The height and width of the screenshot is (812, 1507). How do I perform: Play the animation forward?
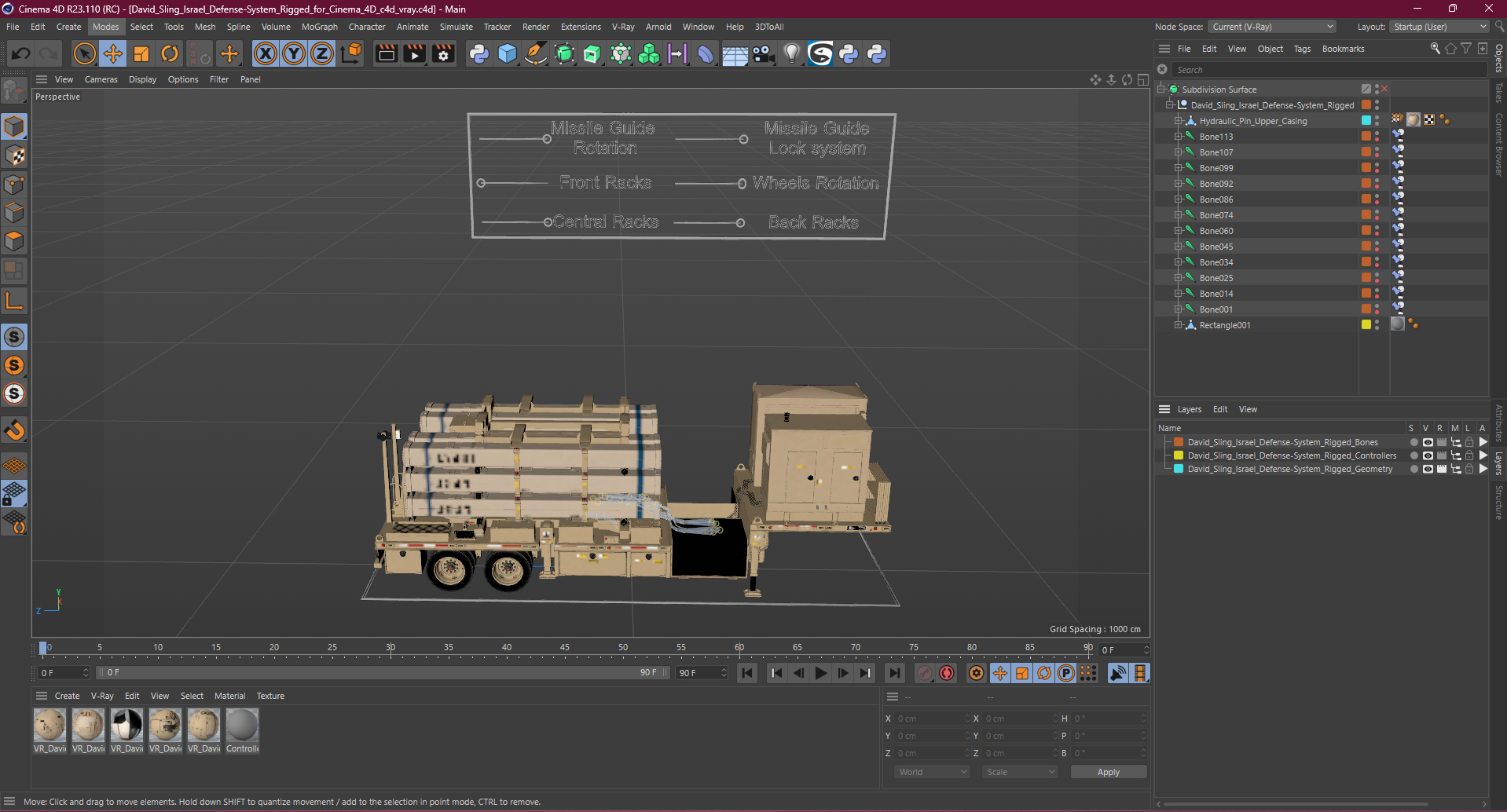[x=820, y=673]
